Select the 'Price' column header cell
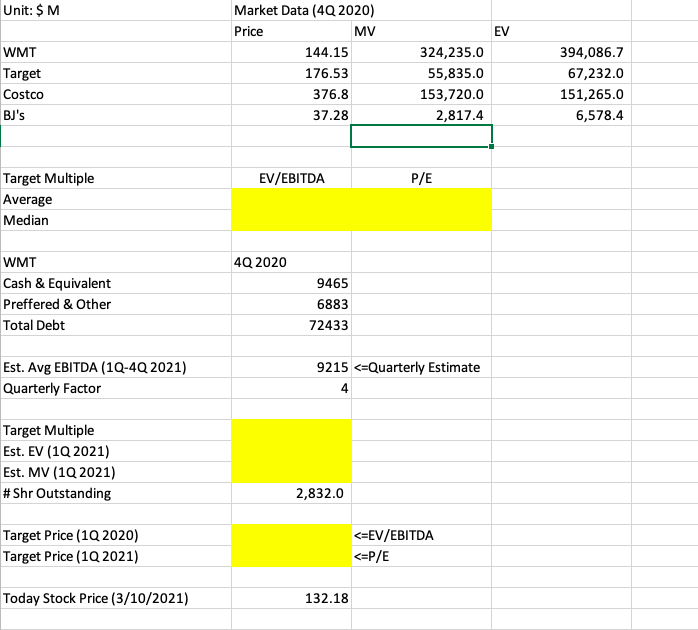 [x=291, y=31]
